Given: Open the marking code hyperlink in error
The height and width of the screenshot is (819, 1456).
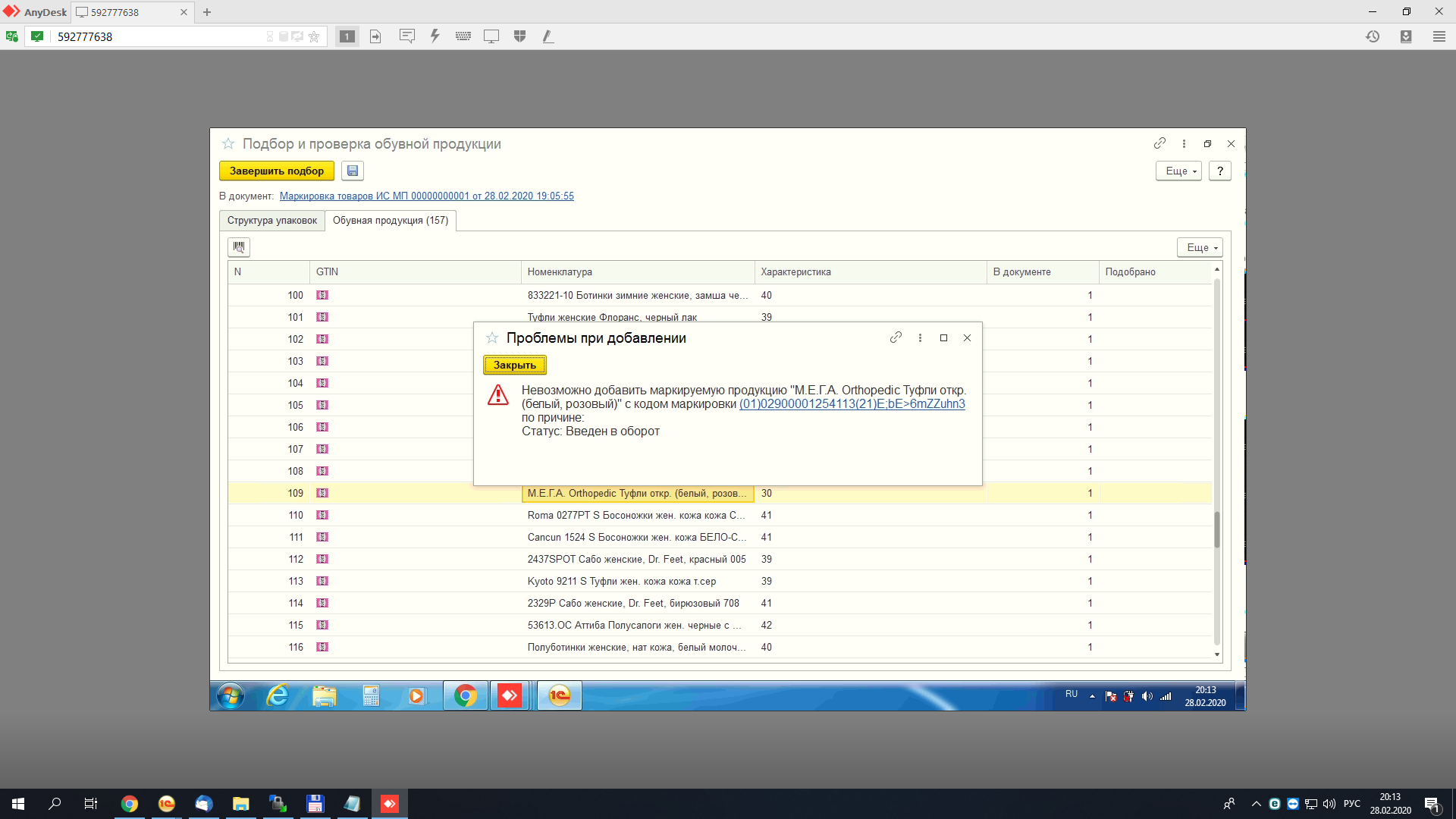Looking at the screenshot, I should pyautogui.click(x=852, y=404).
